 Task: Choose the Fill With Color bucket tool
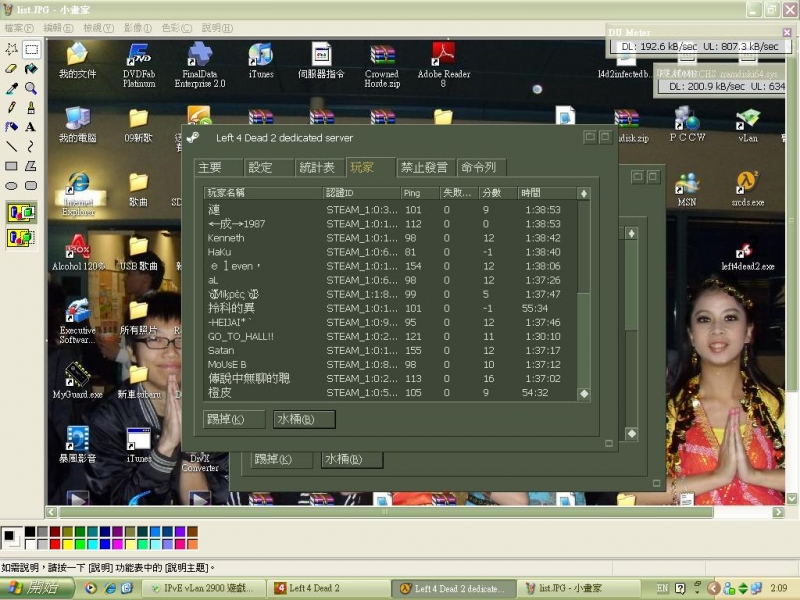pos(31,68)
